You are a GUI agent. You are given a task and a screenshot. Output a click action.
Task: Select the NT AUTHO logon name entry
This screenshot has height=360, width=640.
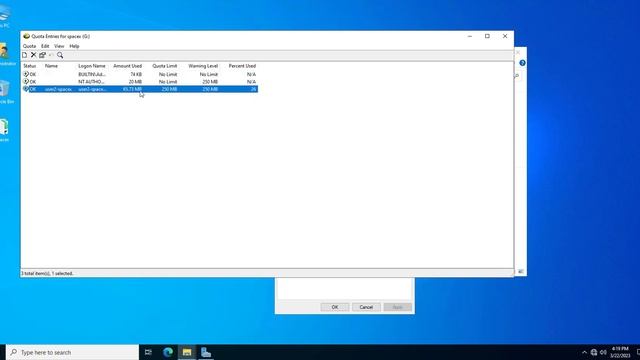pos(91,82)
